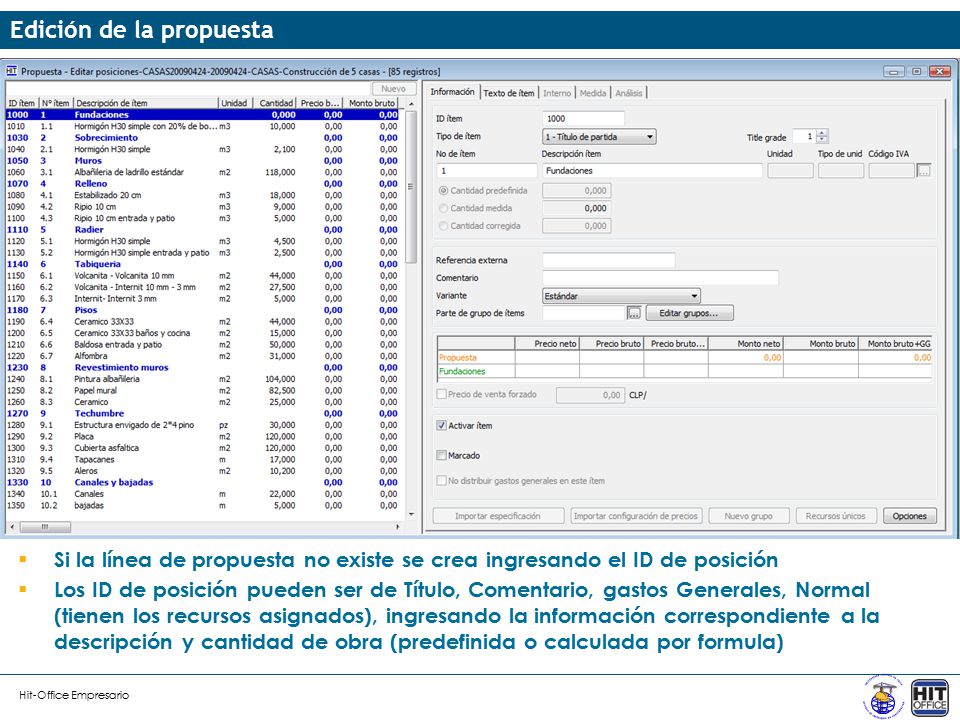Viewport: 960px width, 720px height.
Task: Select the row 1070 Relleno
Action: click(202, 184)
